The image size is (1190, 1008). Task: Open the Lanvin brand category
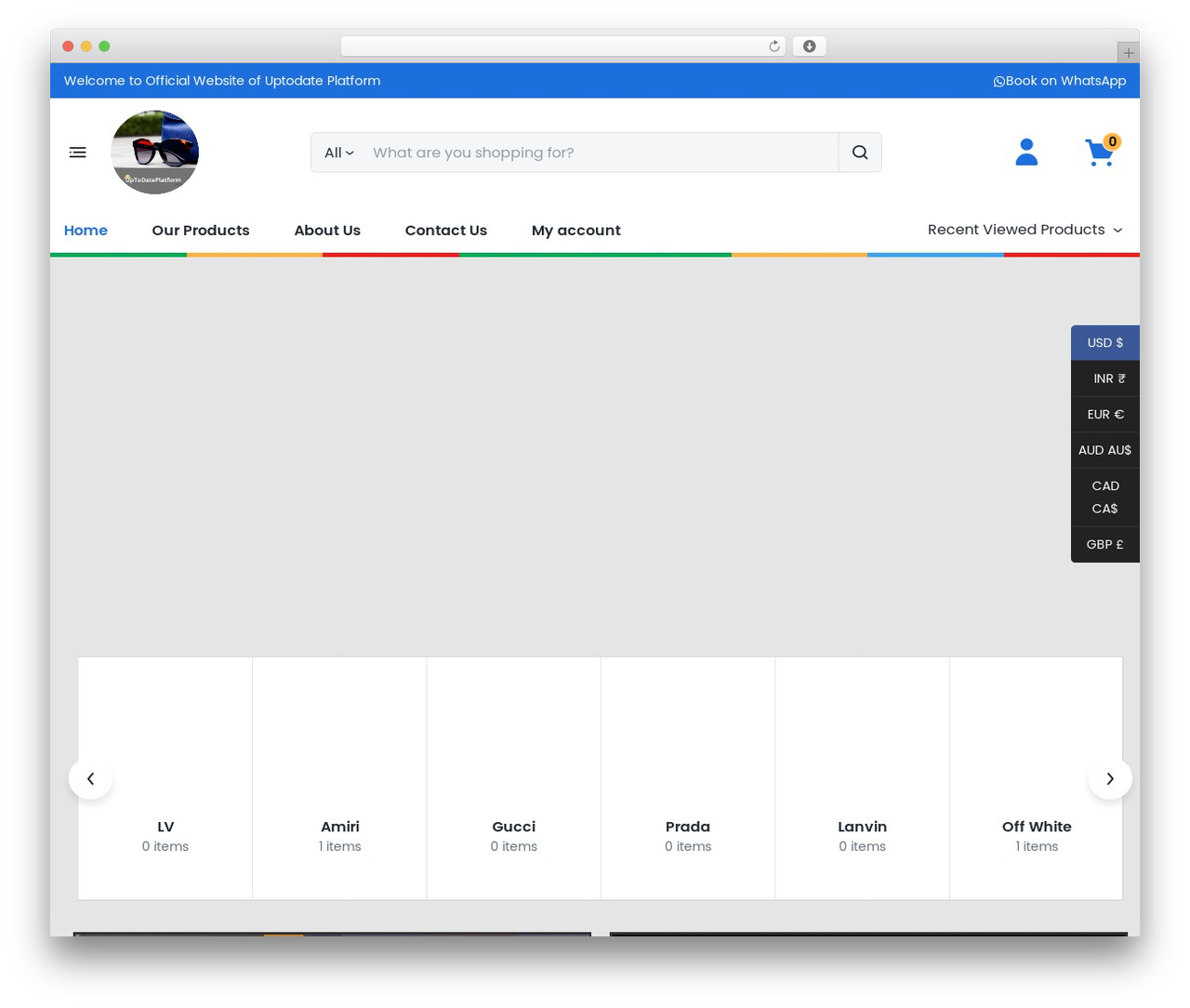pyautogui.click(x=863, y=778)
